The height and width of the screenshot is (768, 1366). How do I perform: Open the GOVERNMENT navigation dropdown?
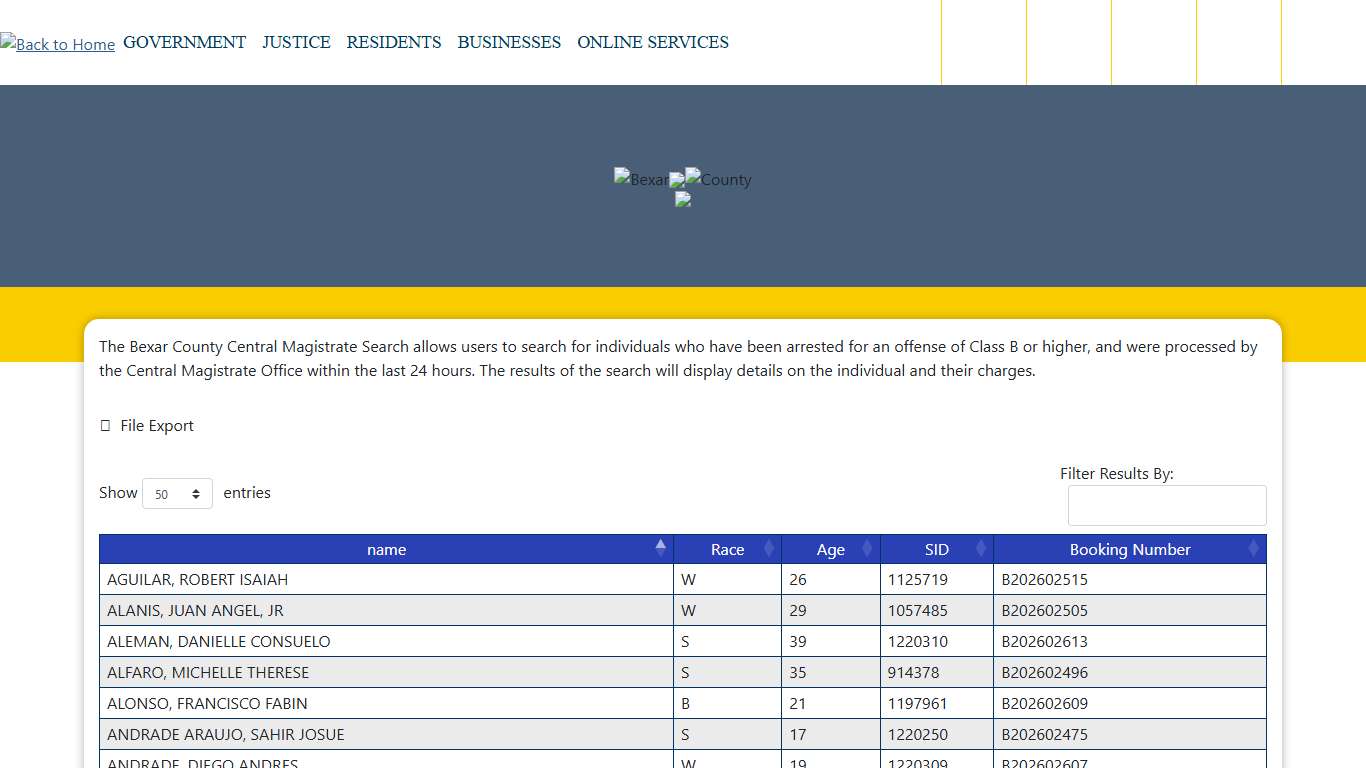[x=184, y=42]
